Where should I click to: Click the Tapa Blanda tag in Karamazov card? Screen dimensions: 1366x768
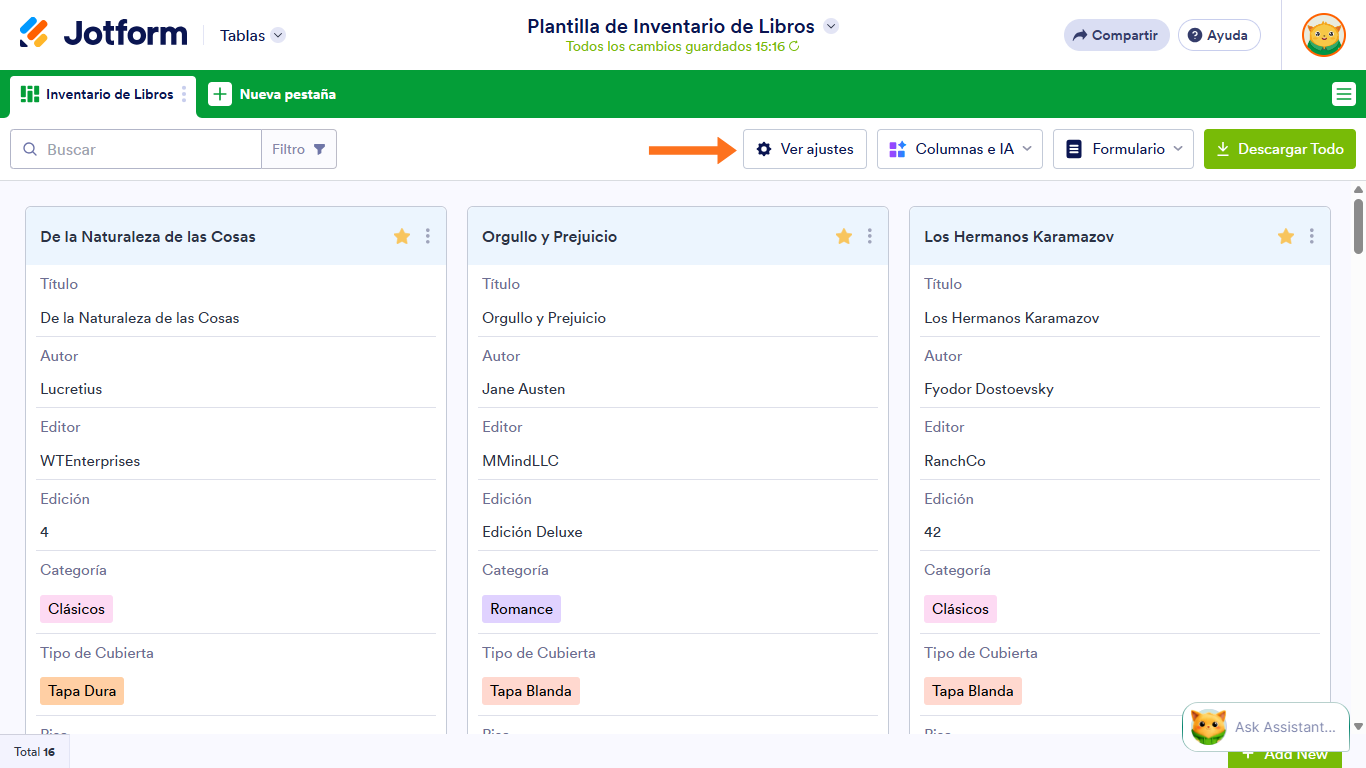[x=973, y=691]
